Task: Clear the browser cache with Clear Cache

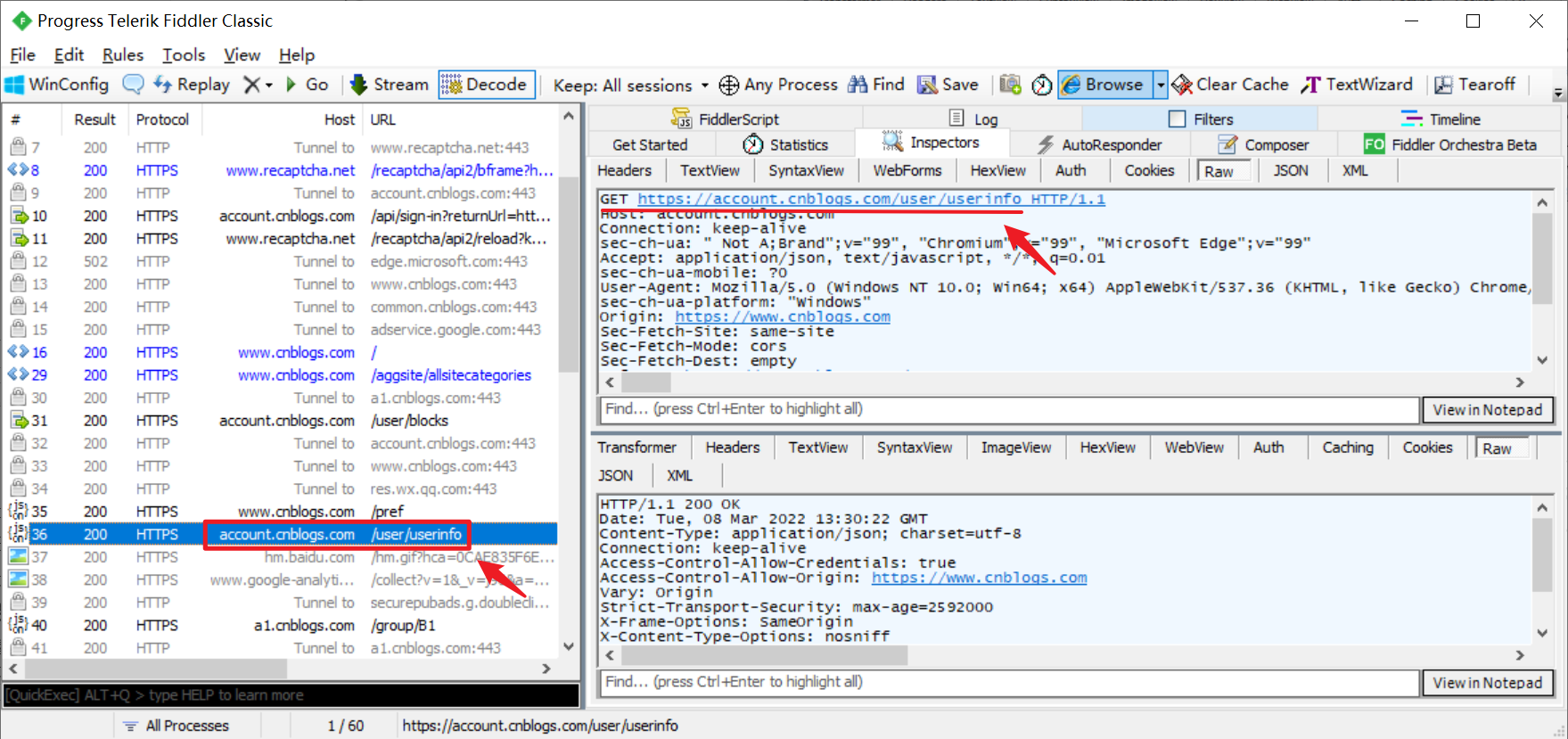Action: (x=1230, y=85)
